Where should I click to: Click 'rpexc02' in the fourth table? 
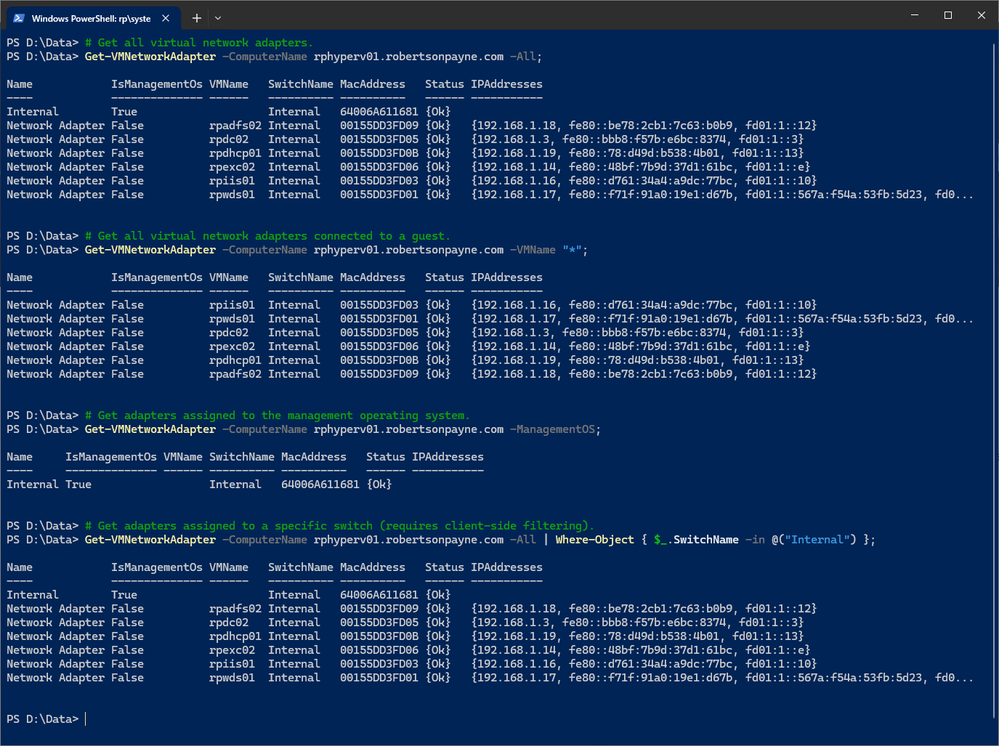(x=232, y=650)
